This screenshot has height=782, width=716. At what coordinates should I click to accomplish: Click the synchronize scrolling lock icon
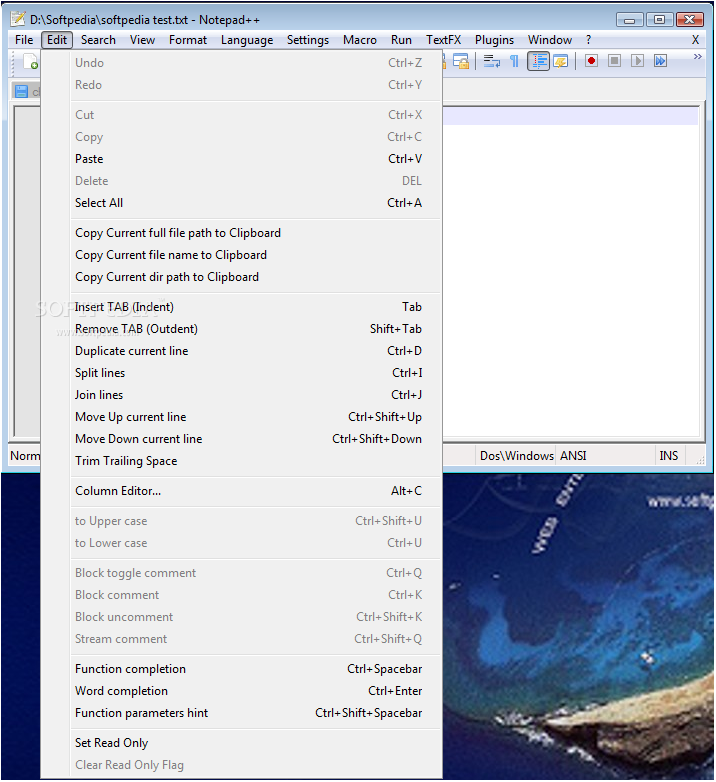coord(460,61)
